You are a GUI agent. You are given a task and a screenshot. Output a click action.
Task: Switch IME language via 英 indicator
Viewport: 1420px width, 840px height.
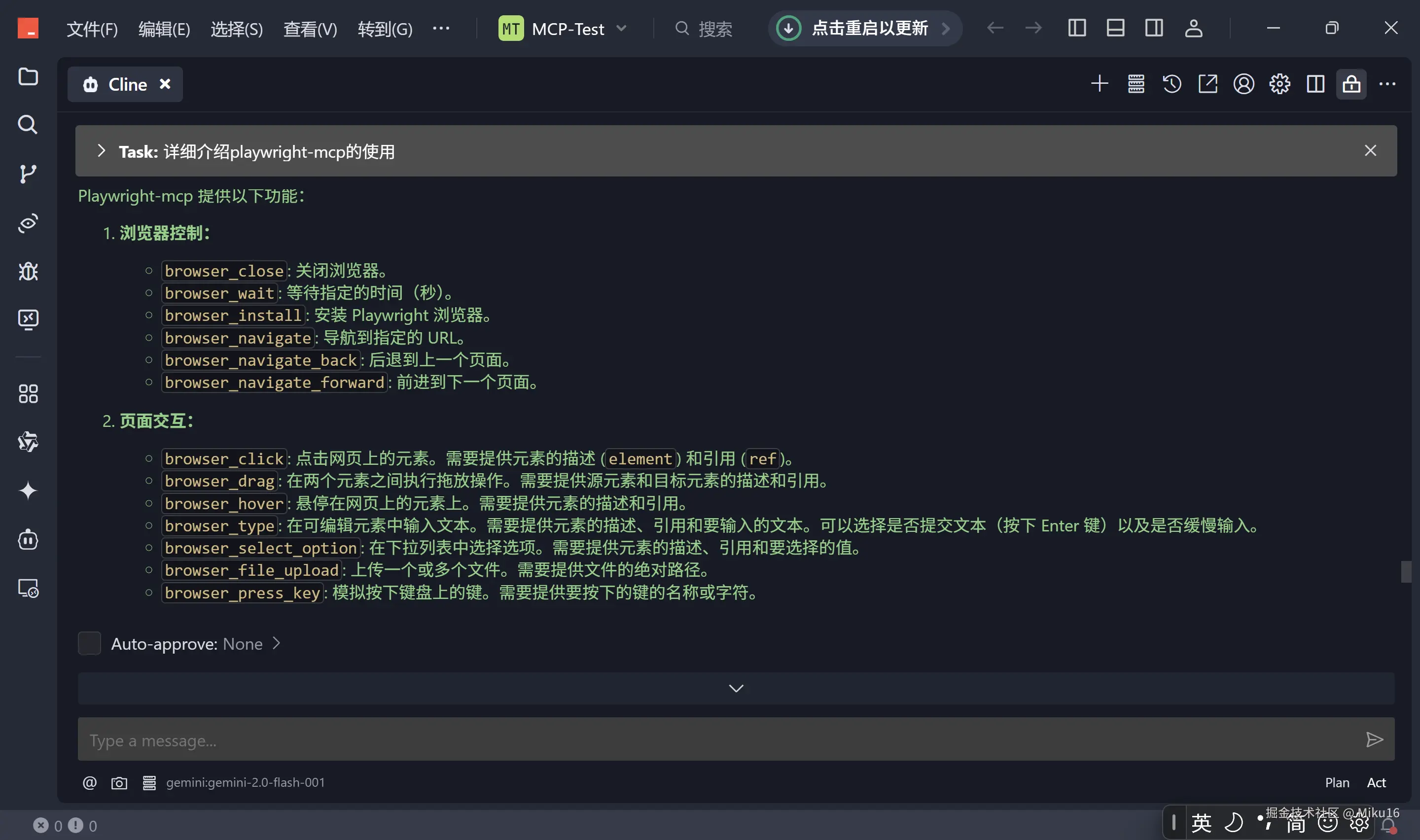(1202, 823)
